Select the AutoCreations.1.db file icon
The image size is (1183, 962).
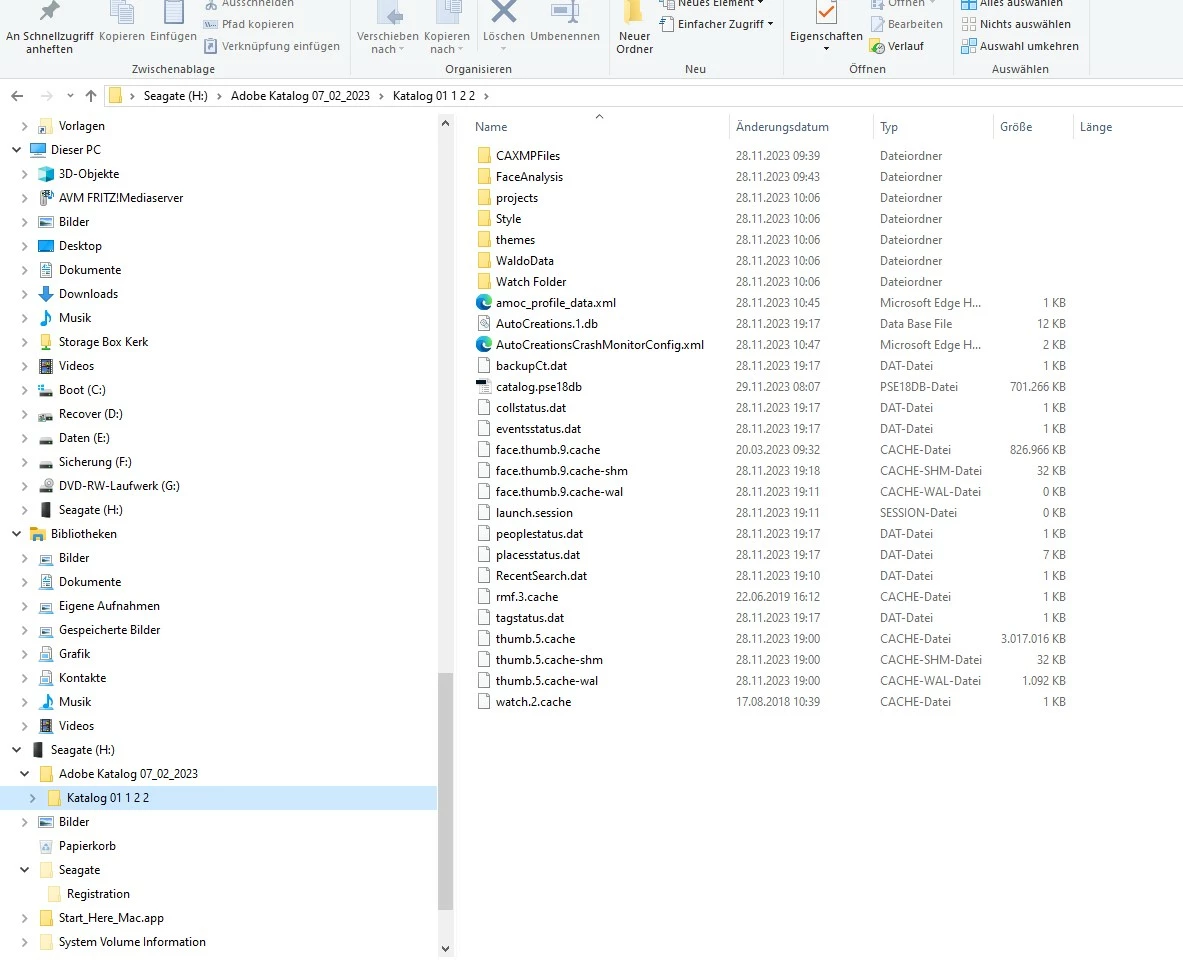coord(484,324)
